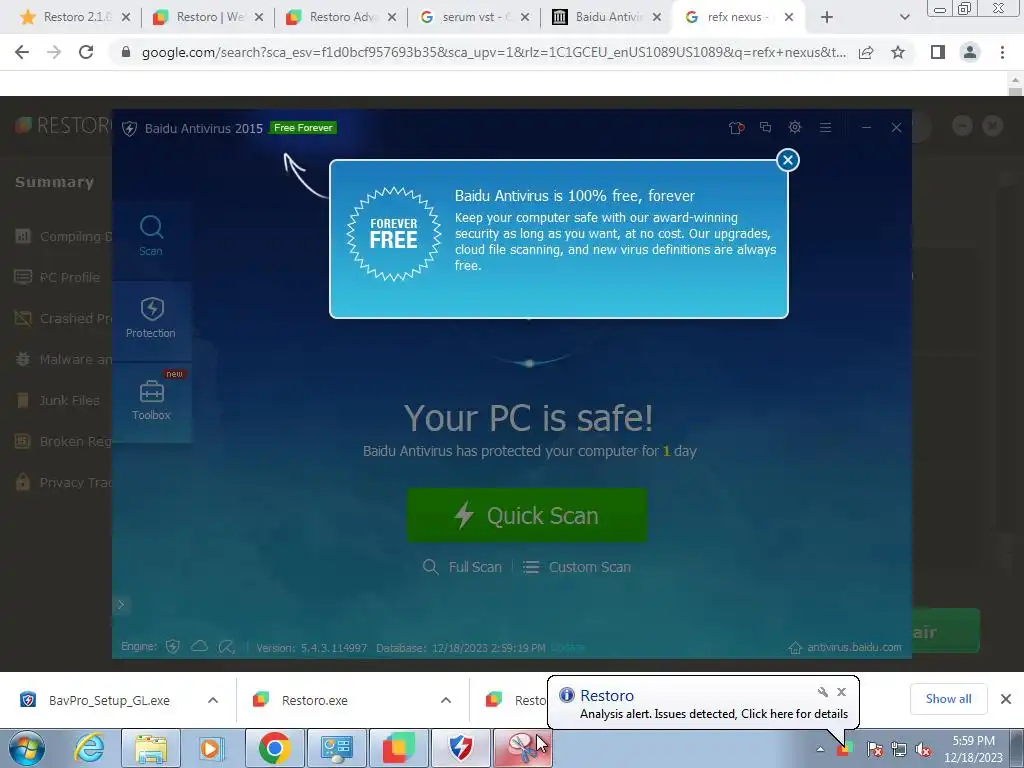Viewport: 1024px width, 768px height.
Task: Close the Chrome downloads bar
Action: (x=1006, y=699)
